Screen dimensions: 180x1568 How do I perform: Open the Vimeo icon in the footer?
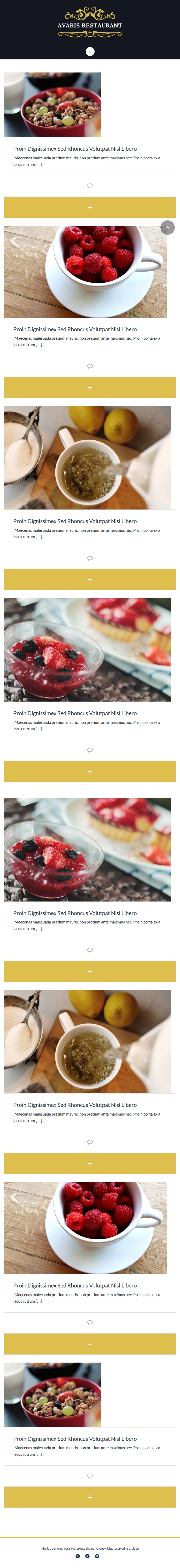point(97,1556)
